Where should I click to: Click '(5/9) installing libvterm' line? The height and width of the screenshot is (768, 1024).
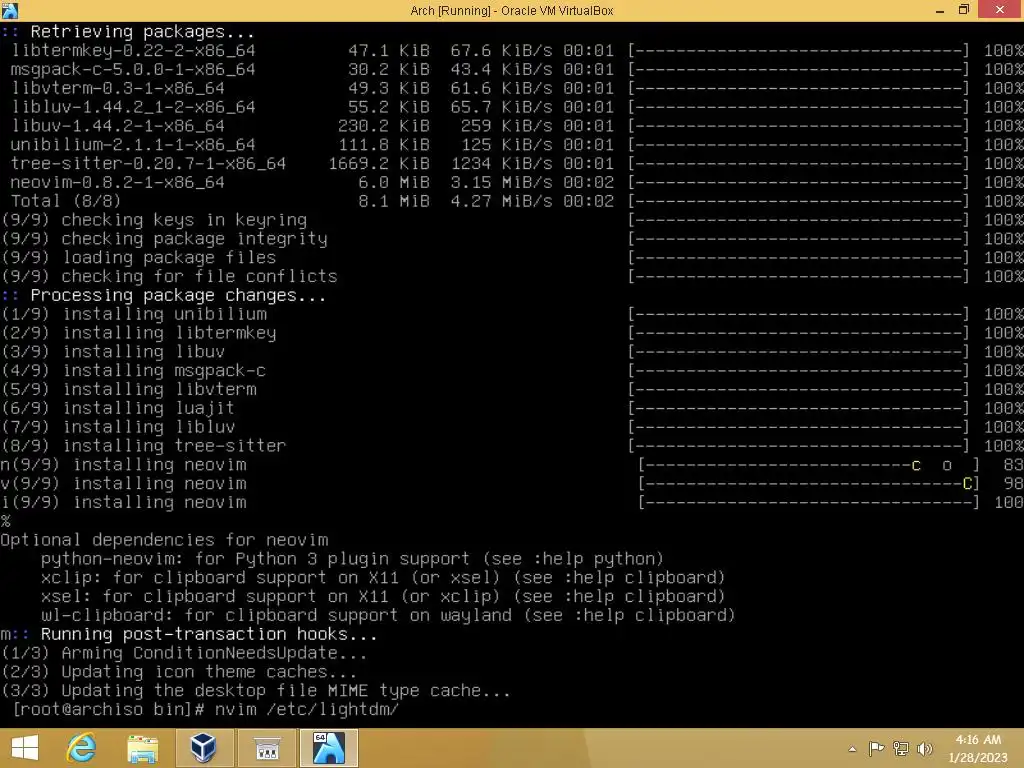click(129, 389)
